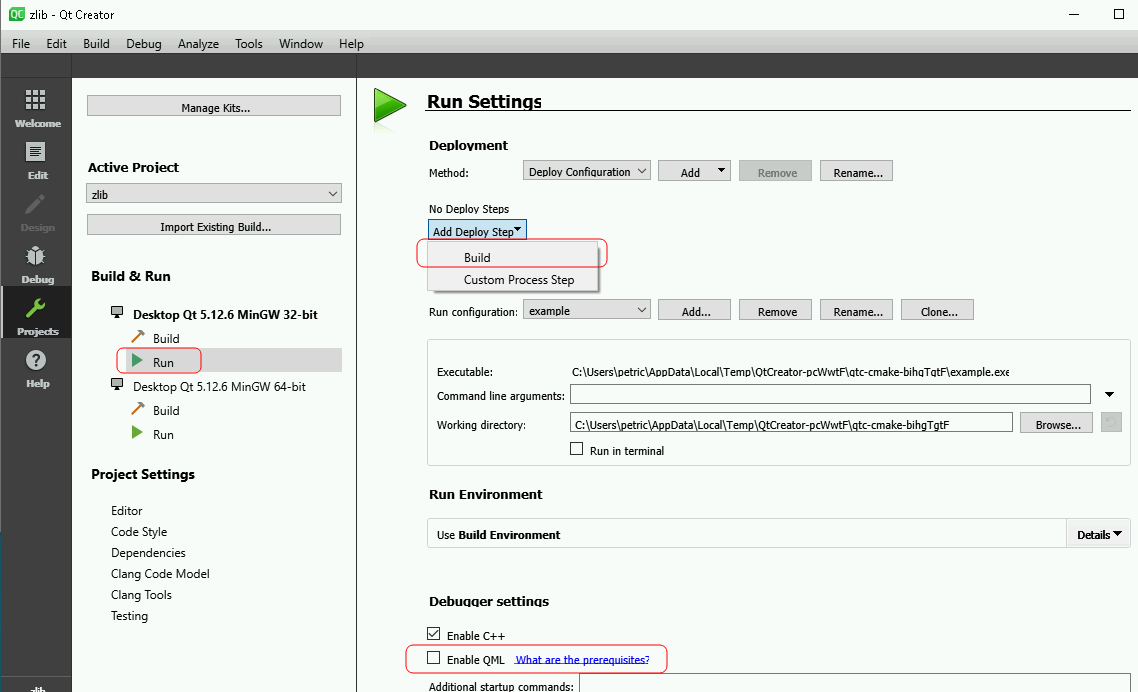The image size is (1138, 692).
Task: Select Desktop Qt 5.12.6 MinGW 32-bit kit
Action: click(x=225, y=314)
